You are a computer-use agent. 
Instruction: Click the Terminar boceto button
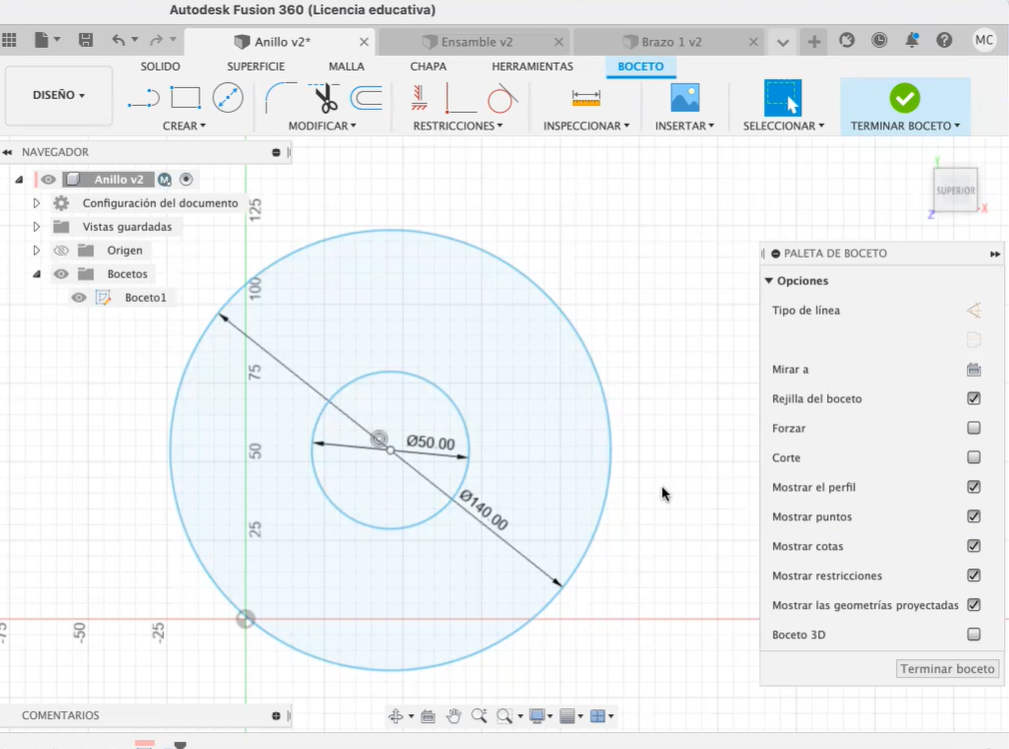tap(947, 669)
